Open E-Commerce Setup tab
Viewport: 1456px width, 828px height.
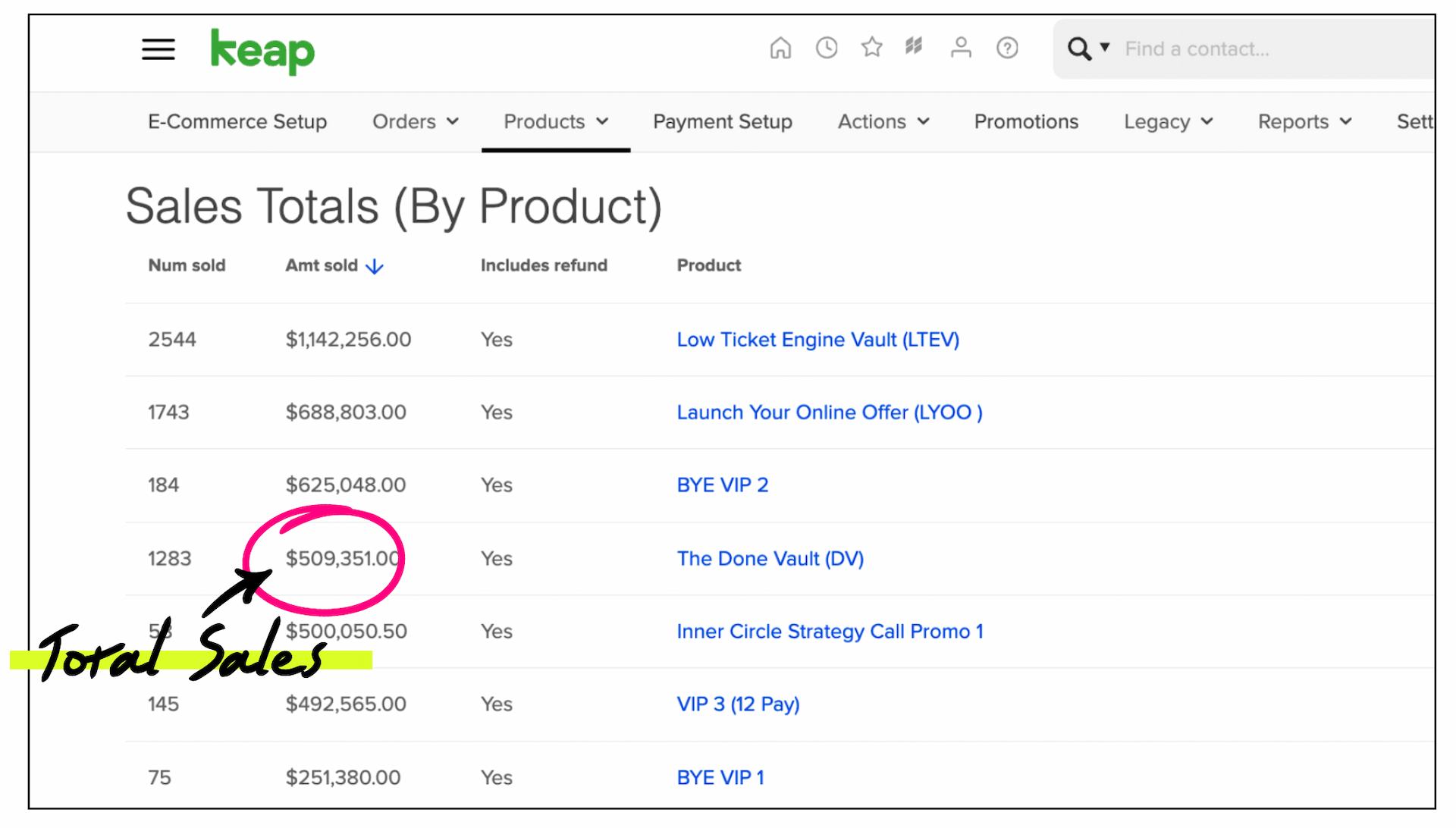pos(237,121)
